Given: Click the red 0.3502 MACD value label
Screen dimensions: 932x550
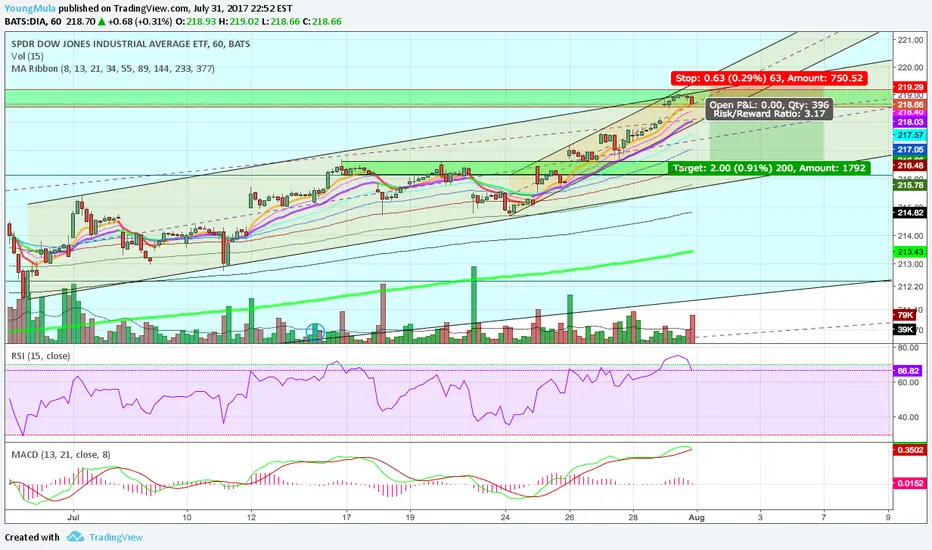Looking at the screenshot, I should click(911, 450).
